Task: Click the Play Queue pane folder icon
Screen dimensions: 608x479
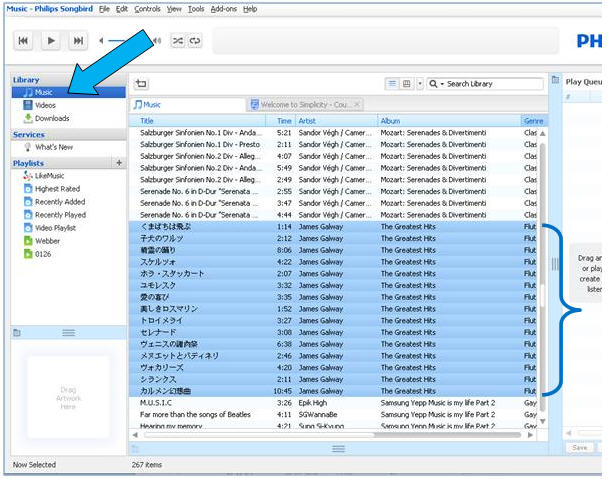Action: [555, 80]
